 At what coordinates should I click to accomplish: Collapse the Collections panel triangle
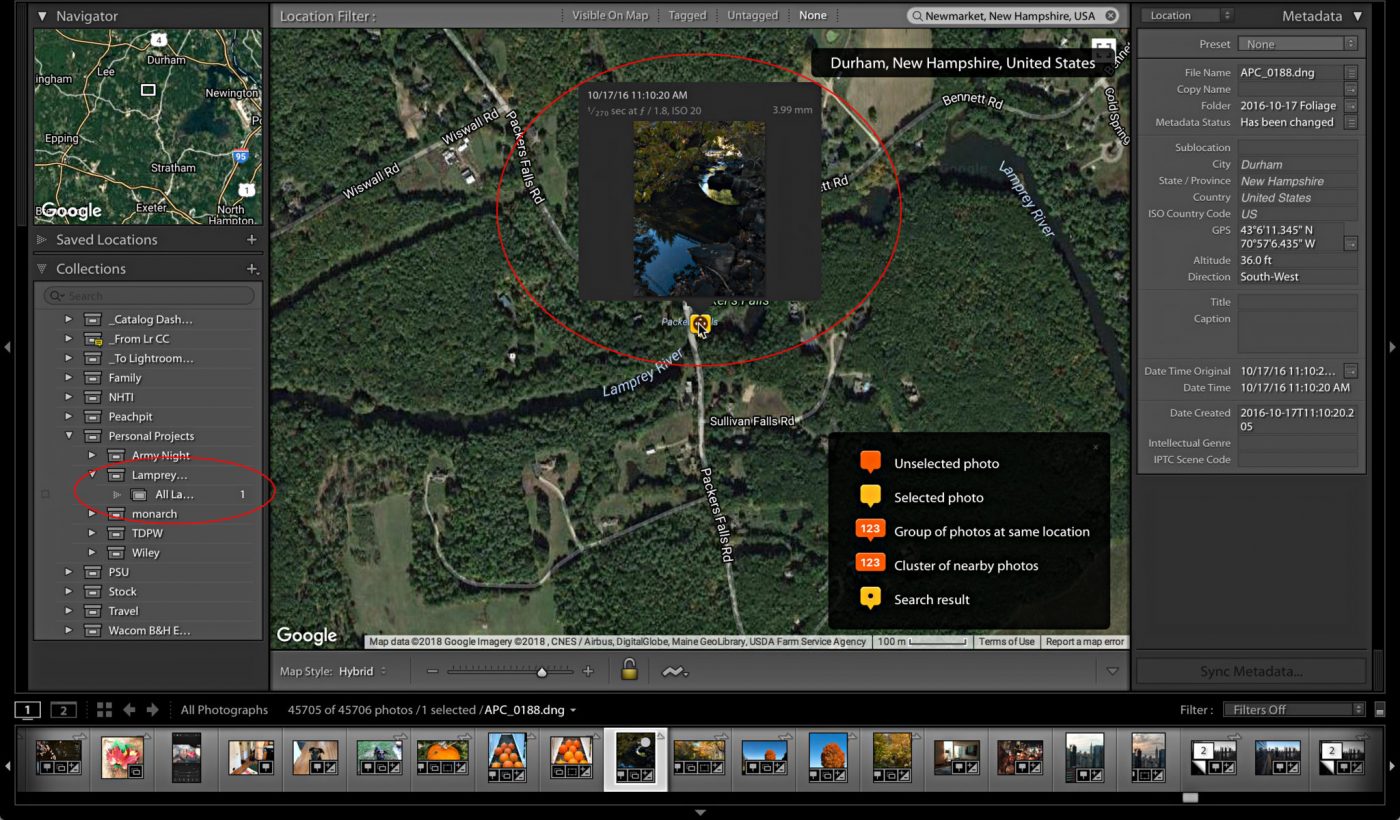42,269
